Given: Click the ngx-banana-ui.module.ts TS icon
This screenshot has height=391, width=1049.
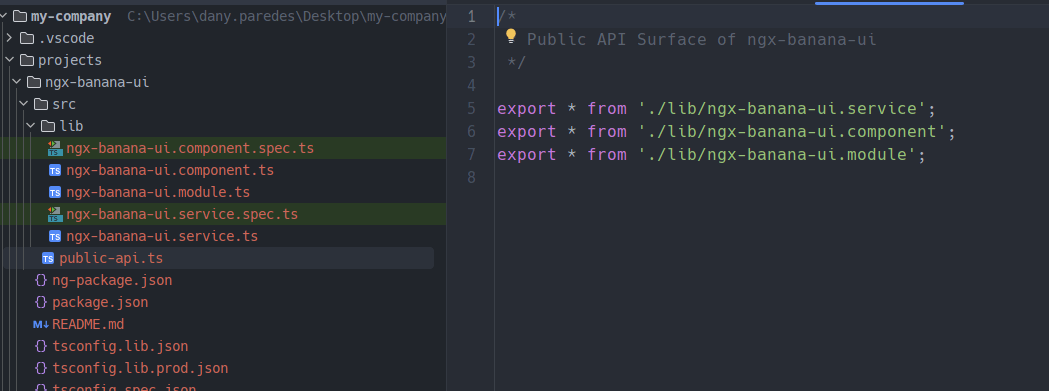Looking at the screenshot, I should tap(55, 193).
